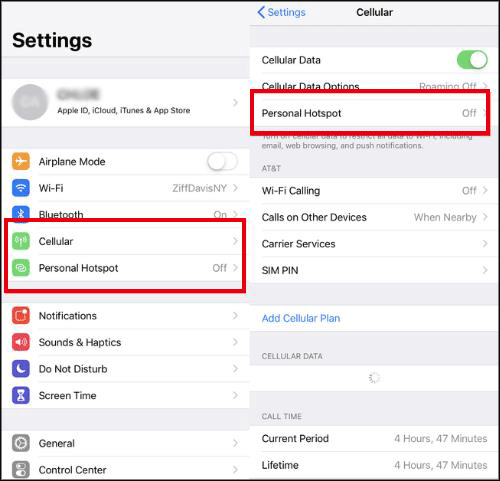
Task: Open the Apple ID profile avatar
Action: click(30, 102)
